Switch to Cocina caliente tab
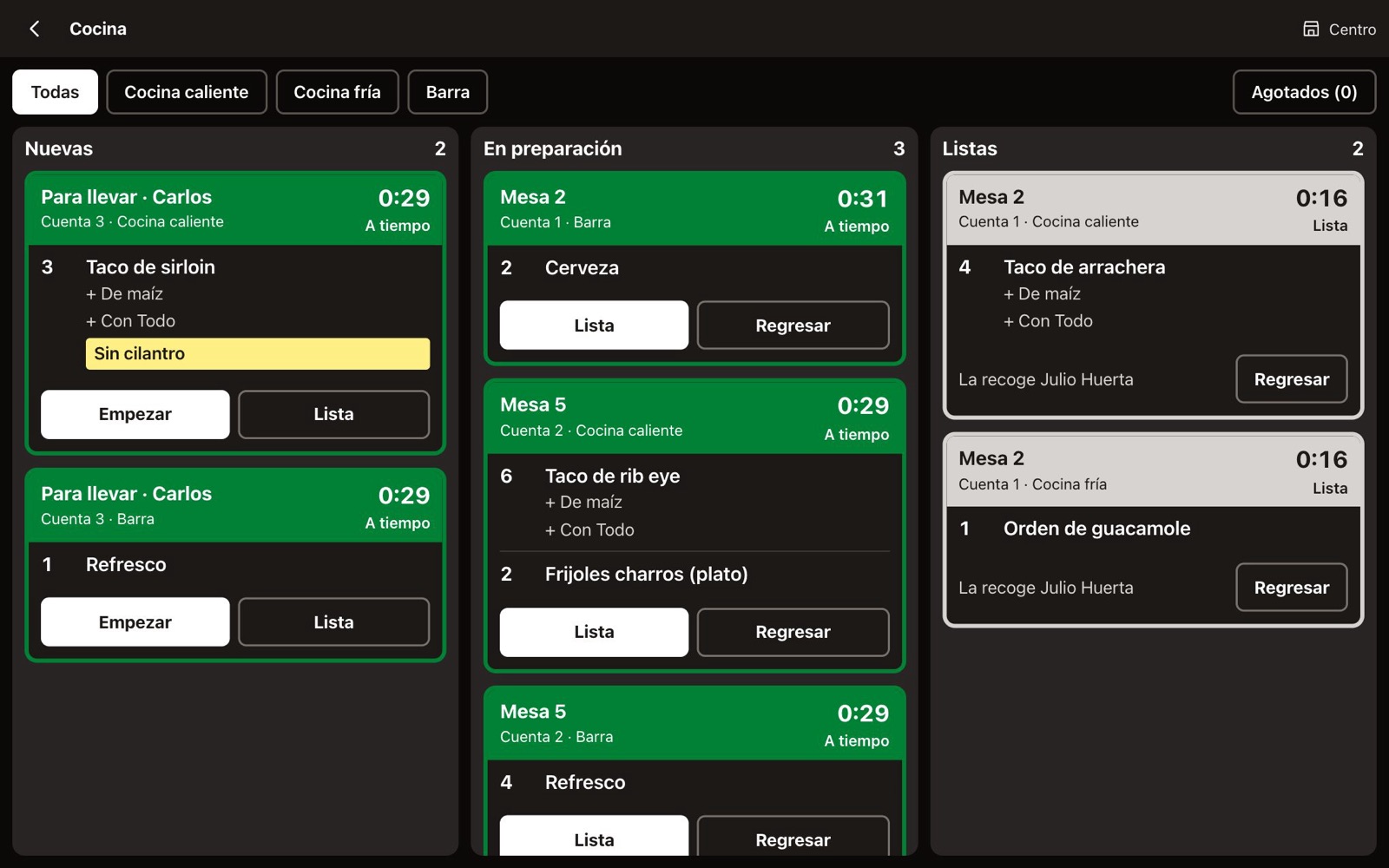Screen dimensions: 1389x868 (187, 92)
